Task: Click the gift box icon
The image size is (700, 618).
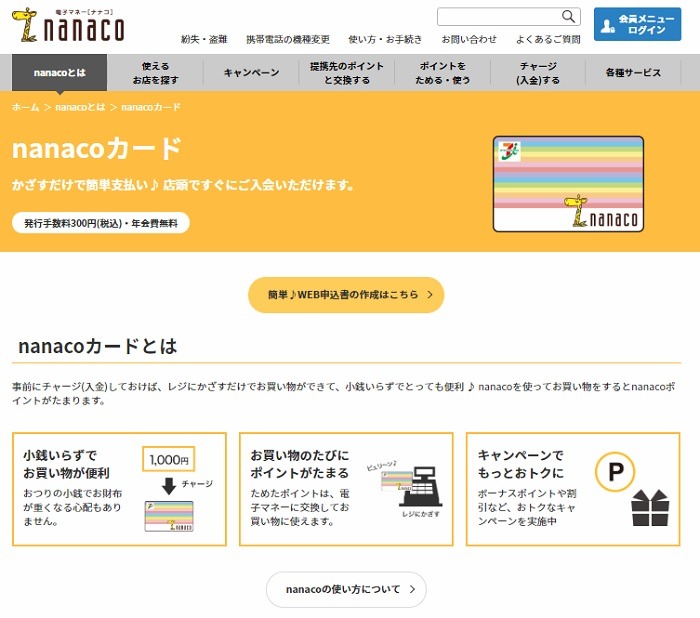Action: [x=650, y=508]
